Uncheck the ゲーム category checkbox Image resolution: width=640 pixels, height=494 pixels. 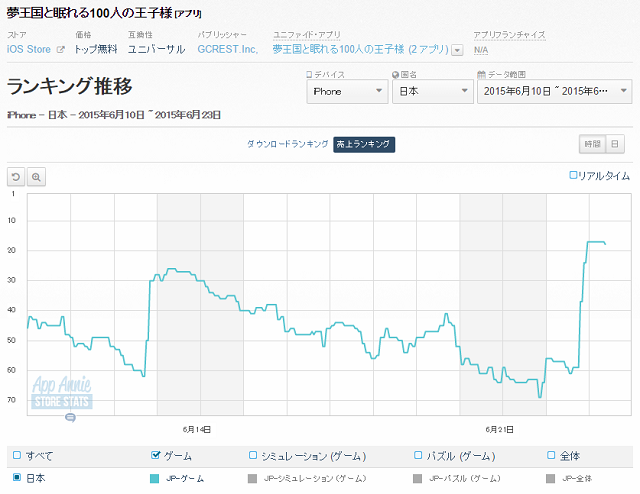(155, 455)
